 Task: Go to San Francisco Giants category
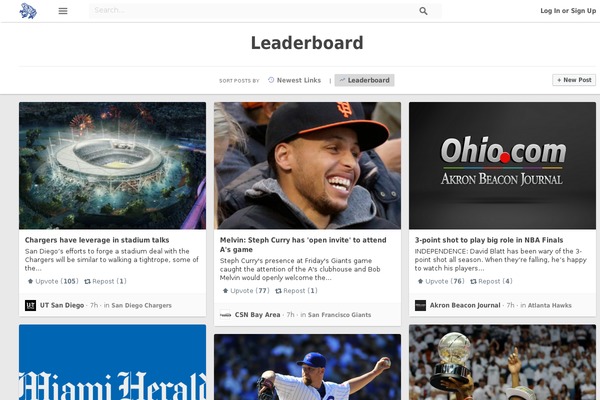click(x=339, y=315)
